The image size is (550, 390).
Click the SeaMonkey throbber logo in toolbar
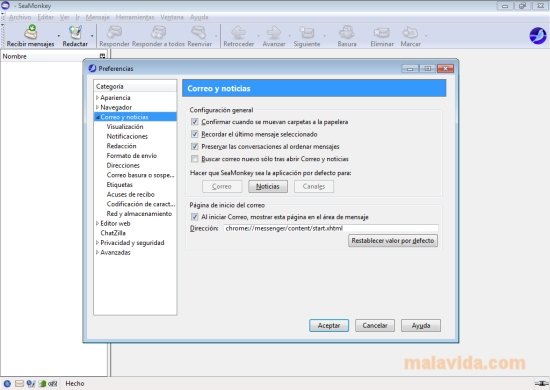pos(538,35)
